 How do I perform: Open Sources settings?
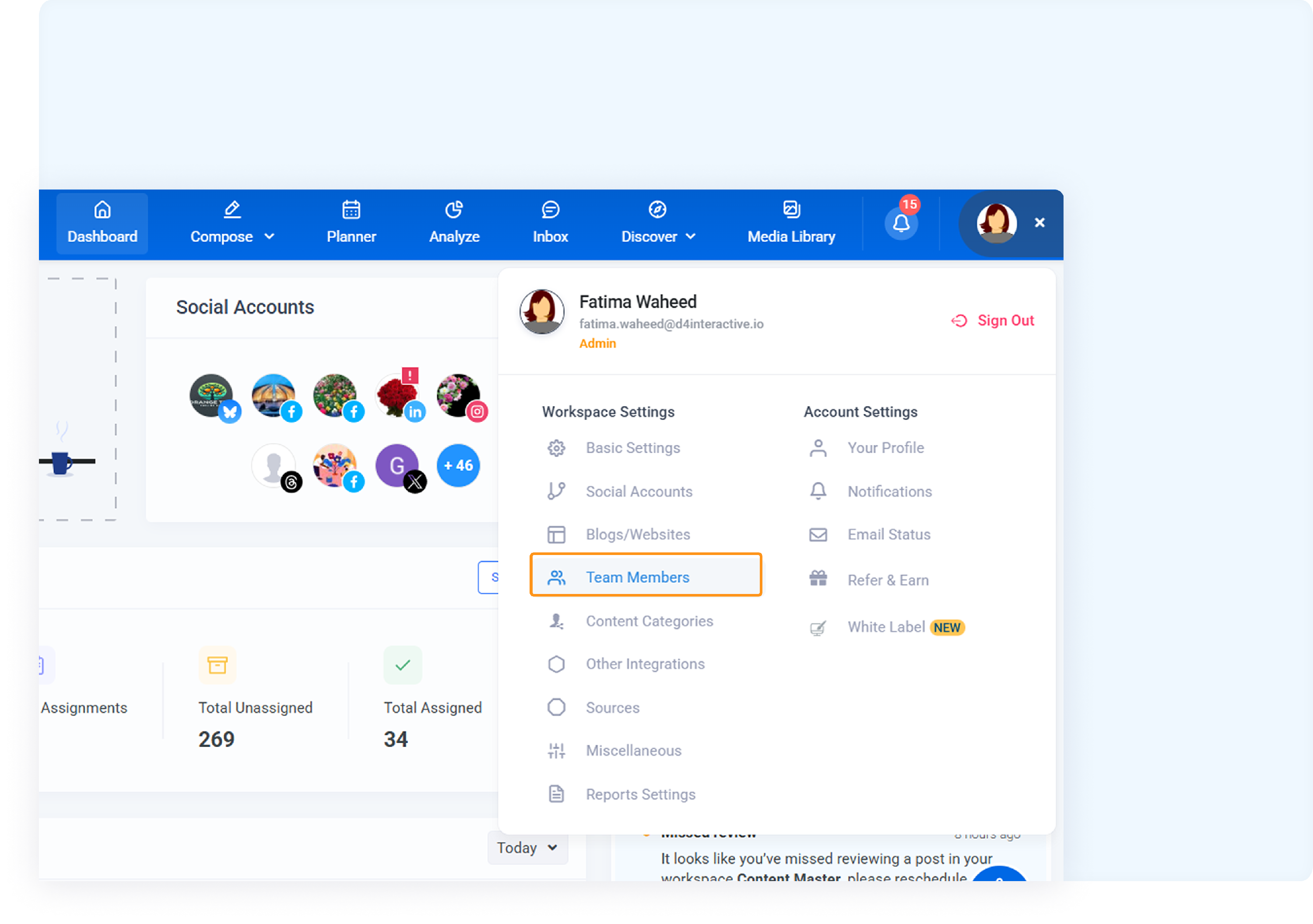(x=612, y=707)
